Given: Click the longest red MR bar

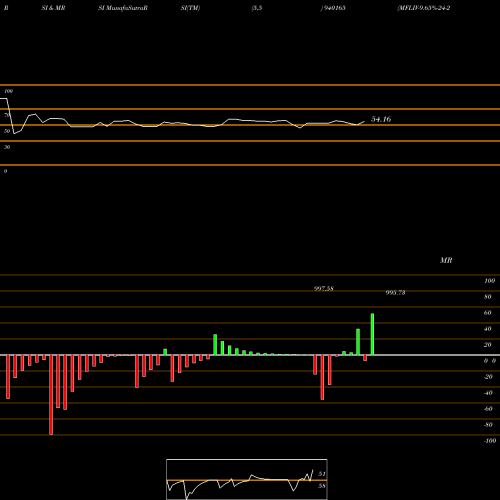Looking at the screenshot, I should coord(51,395).
